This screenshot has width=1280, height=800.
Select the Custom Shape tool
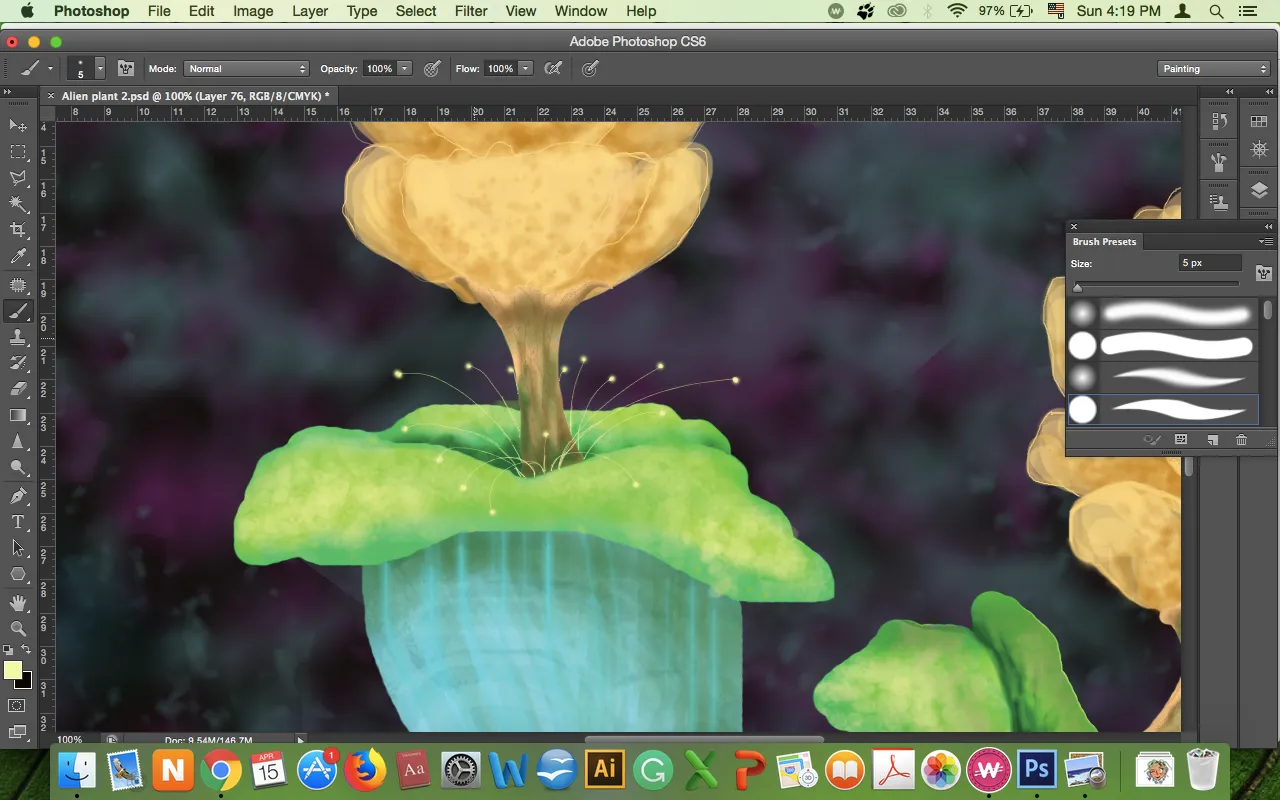point(18,574)
